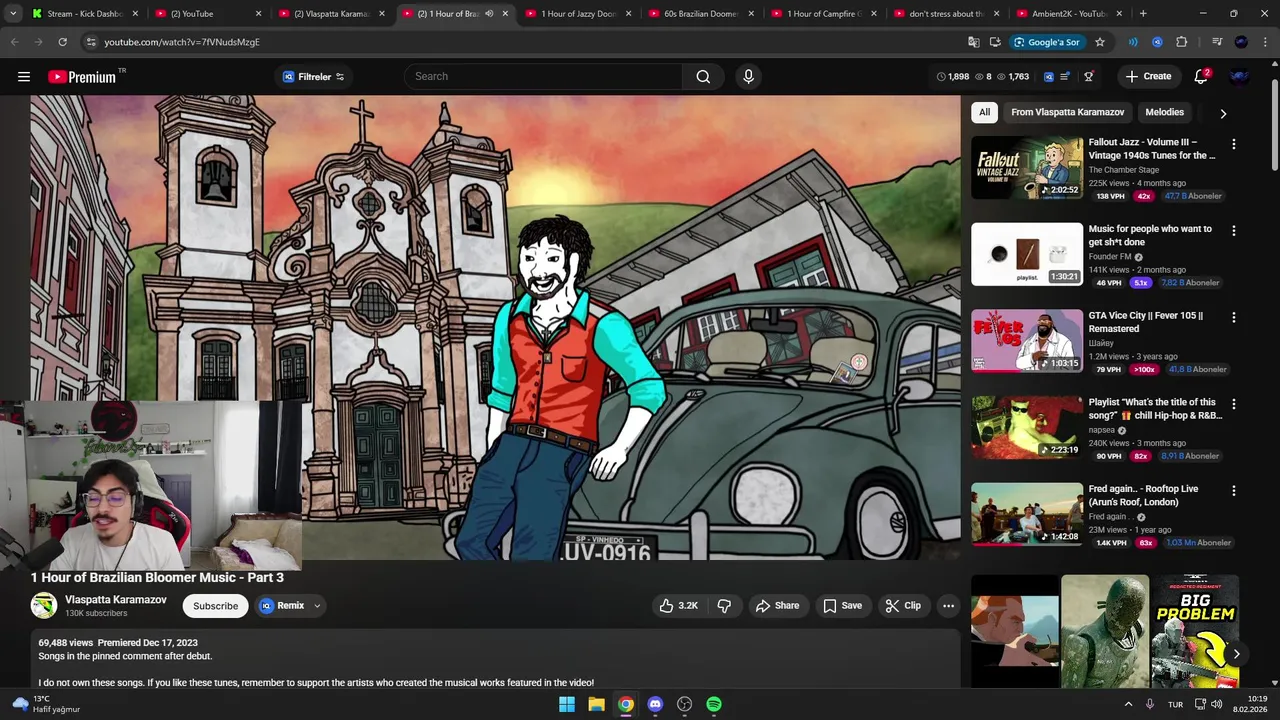Subscribe to Vlaspatta Karamazov
Image resolution: width=1280 pixels, height=720 pixels.
point(215,605)
